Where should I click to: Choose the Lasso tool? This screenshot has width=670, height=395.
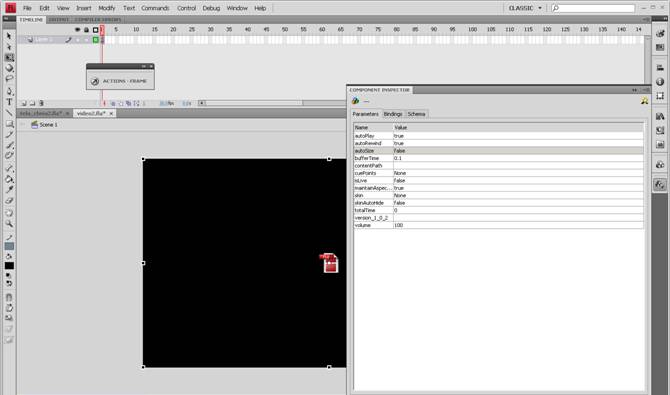[x=9, y=79]
